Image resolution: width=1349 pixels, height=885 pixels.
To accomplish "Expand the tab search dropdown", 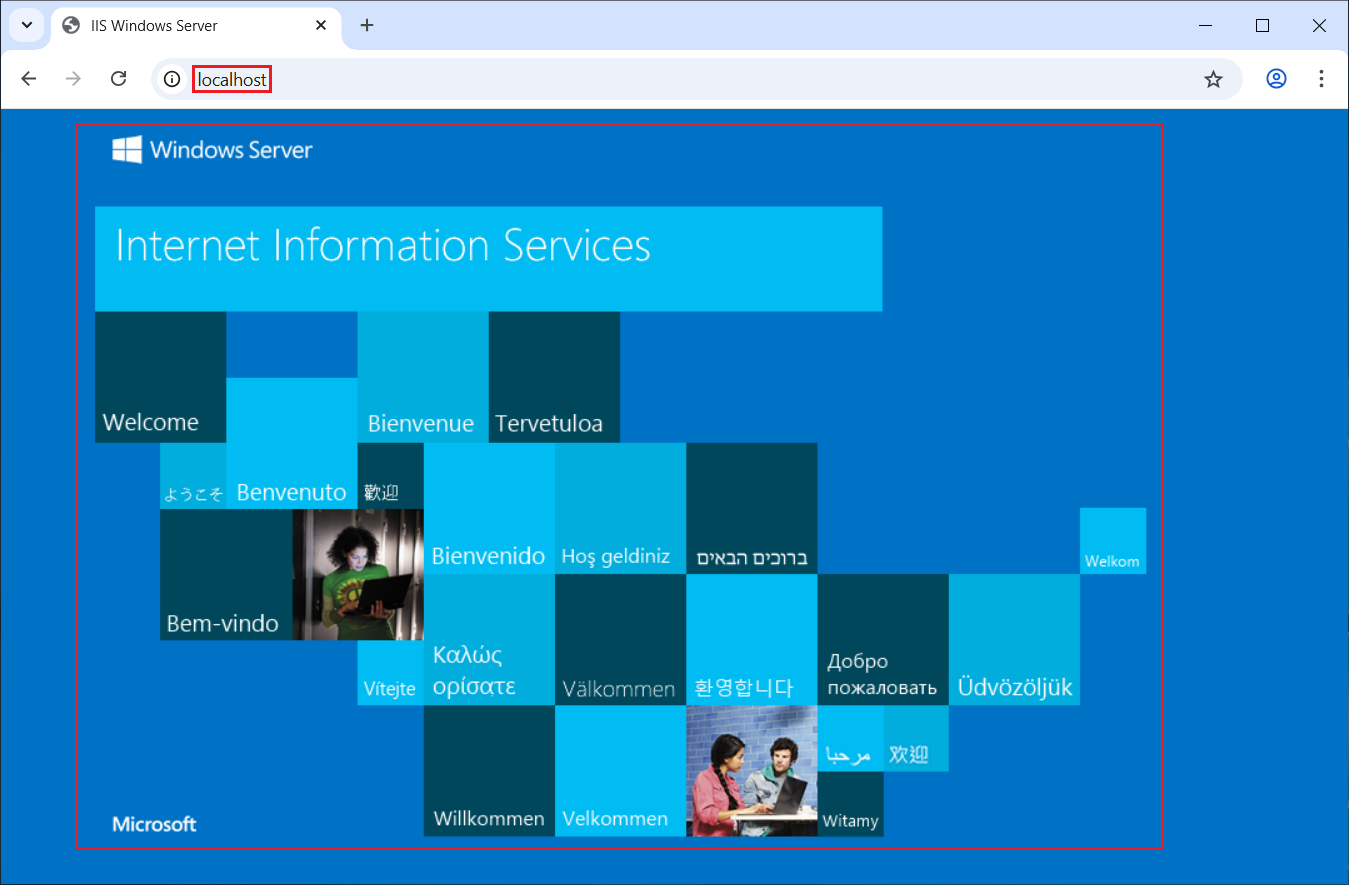I will 27,25.
